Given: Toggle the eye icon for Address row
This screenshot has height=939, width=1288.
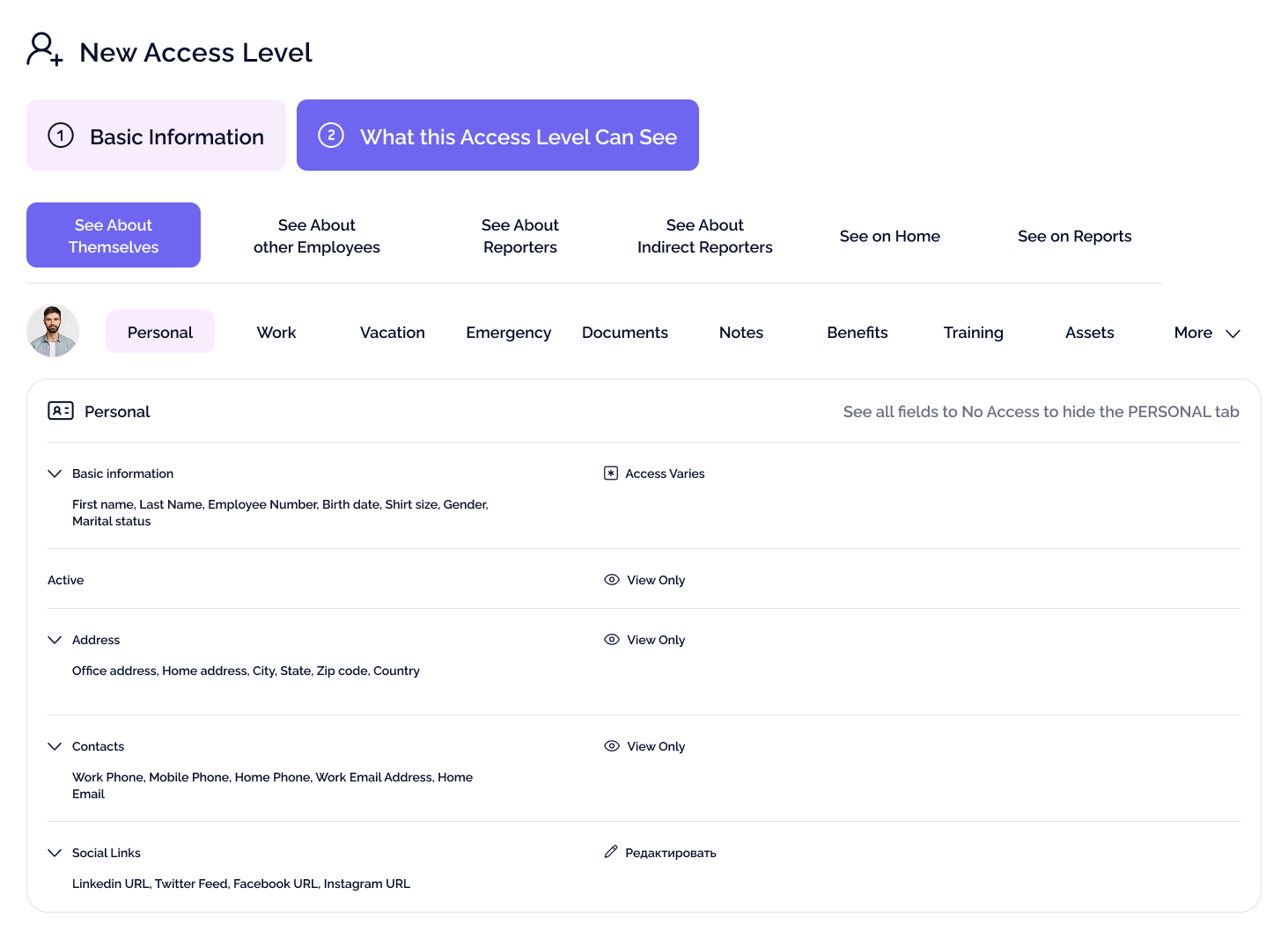Looking at the screenshot, I should (612, 640).
